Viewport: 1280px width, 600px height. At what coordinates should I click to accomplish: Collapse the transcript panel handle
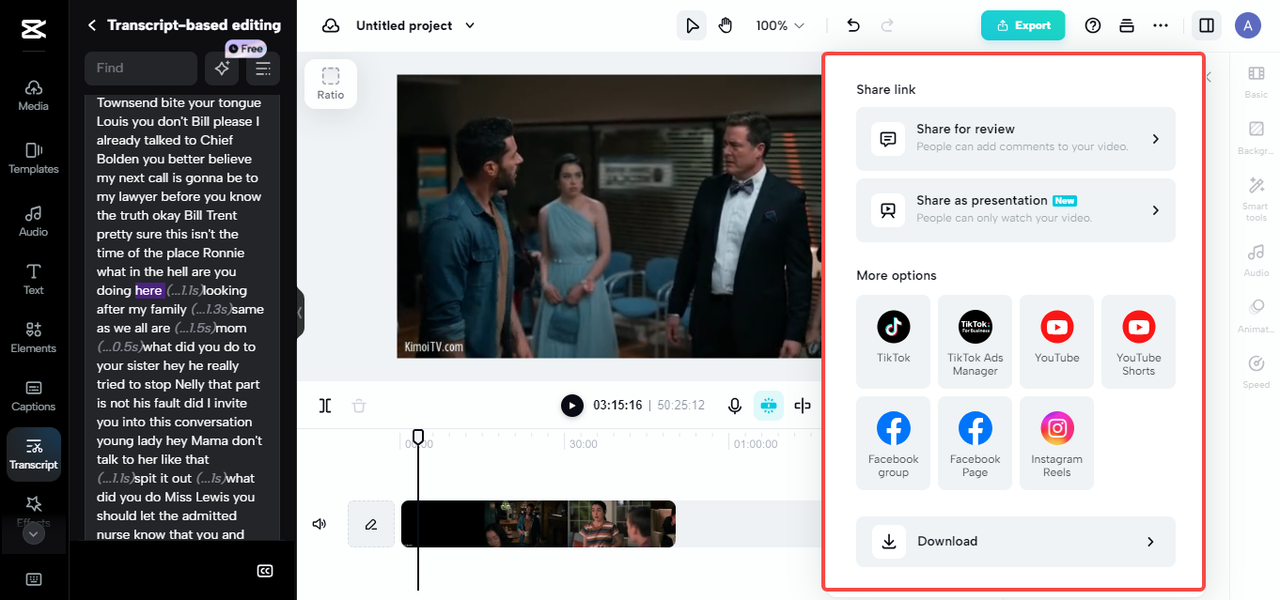pos(300,313)
